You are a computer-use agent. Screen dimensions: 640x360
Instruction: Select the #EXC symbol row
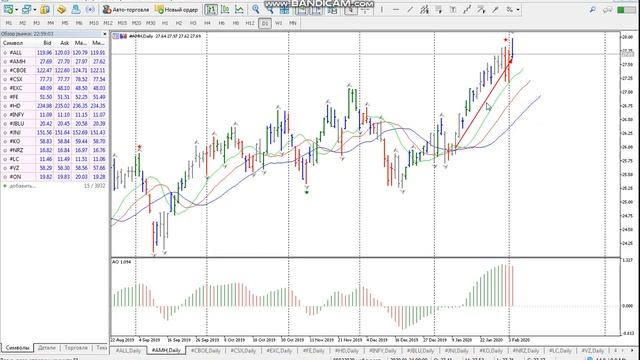click(x=54, y=88)
